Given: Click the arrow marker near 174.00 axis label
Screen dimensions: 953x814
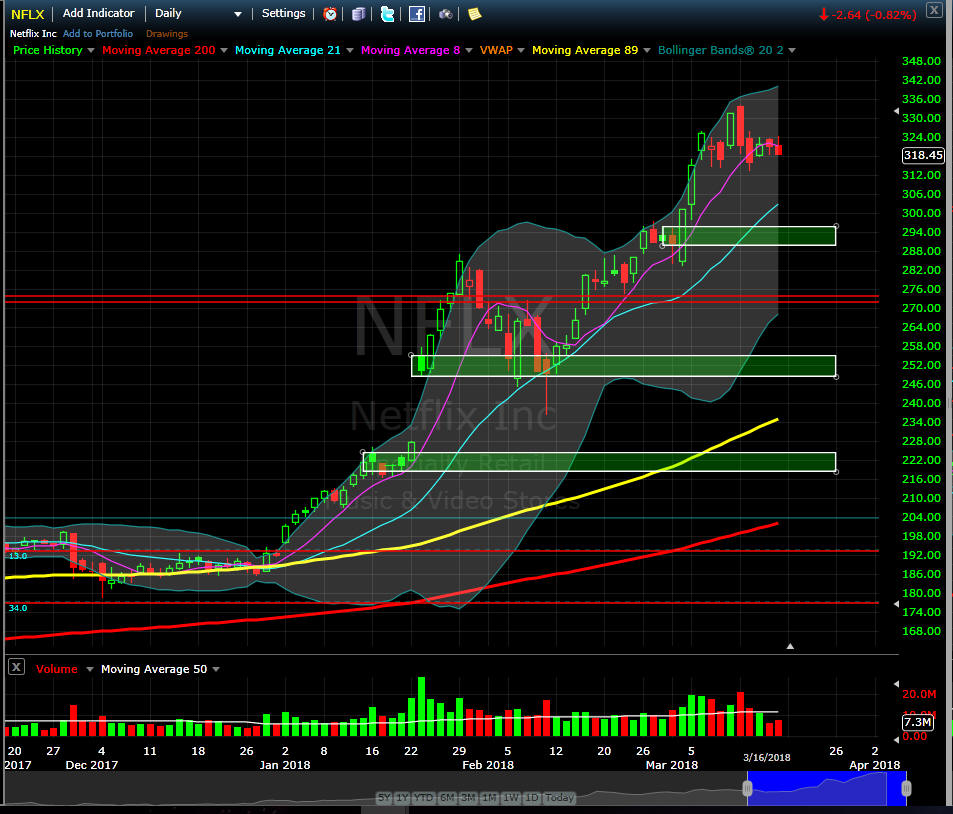Looking at the screenshot, I should coord(896,604).
